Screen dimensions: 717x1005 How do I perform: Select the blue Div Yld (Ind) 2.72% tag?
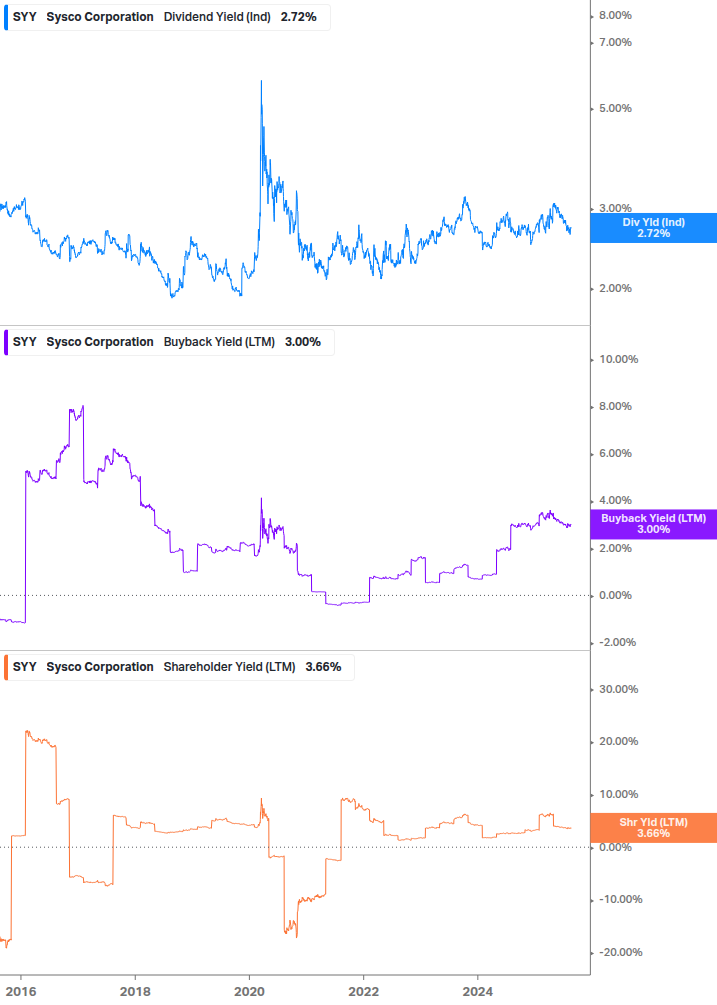coord(653,228)
